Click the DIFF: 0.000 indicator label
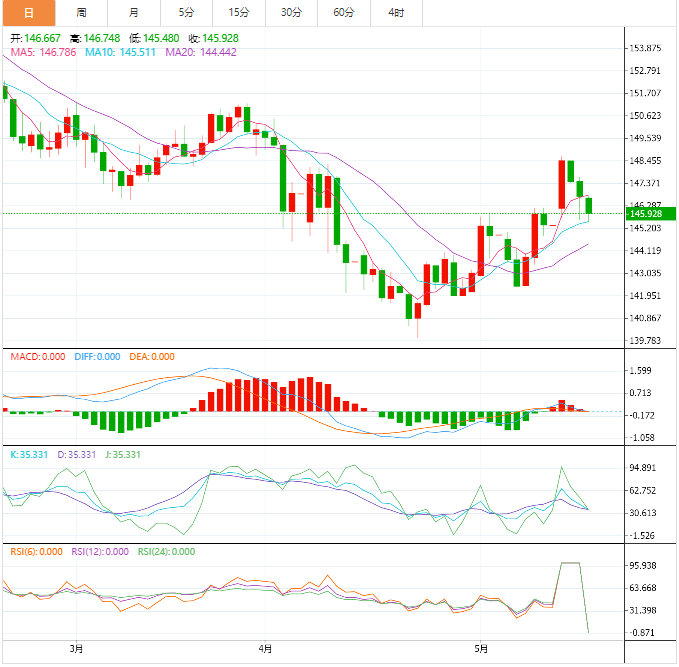Viewport: 679px width, 667px height. pos(97,357)
